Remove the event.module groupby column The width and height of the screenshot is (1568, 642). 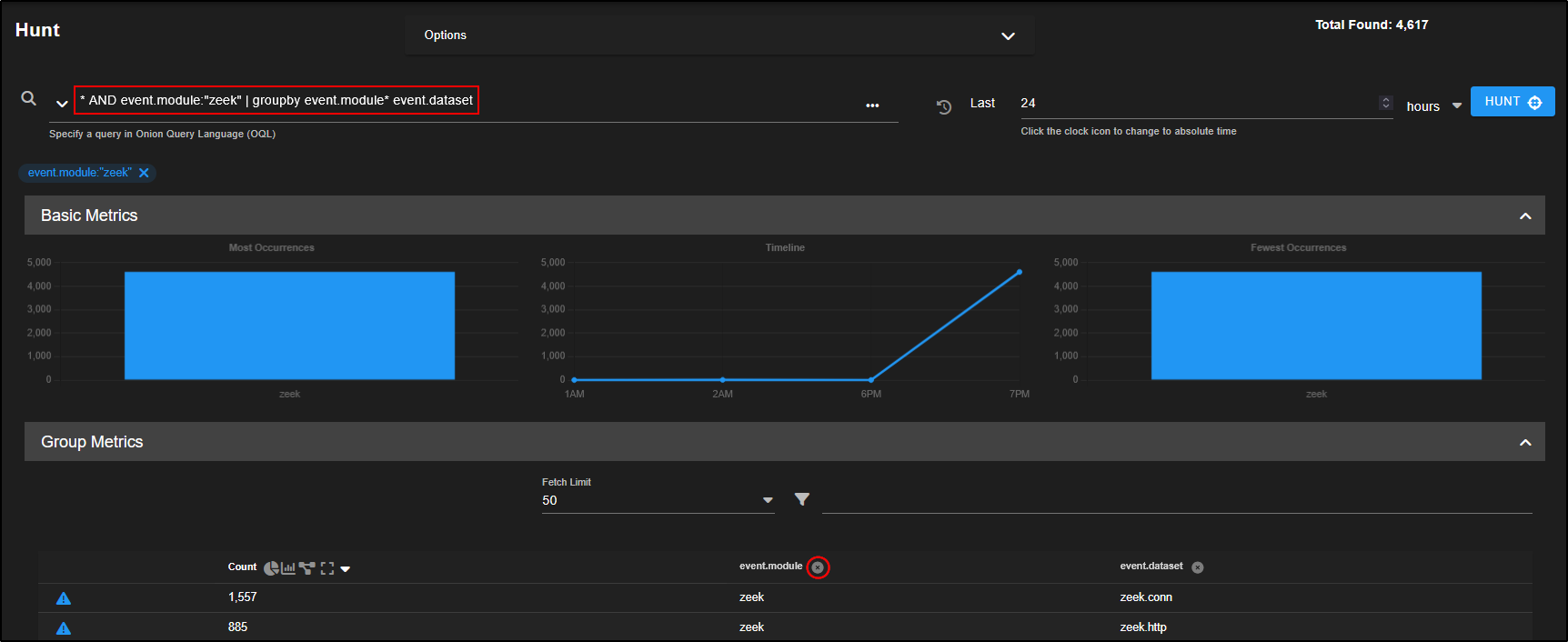(818, 567)
